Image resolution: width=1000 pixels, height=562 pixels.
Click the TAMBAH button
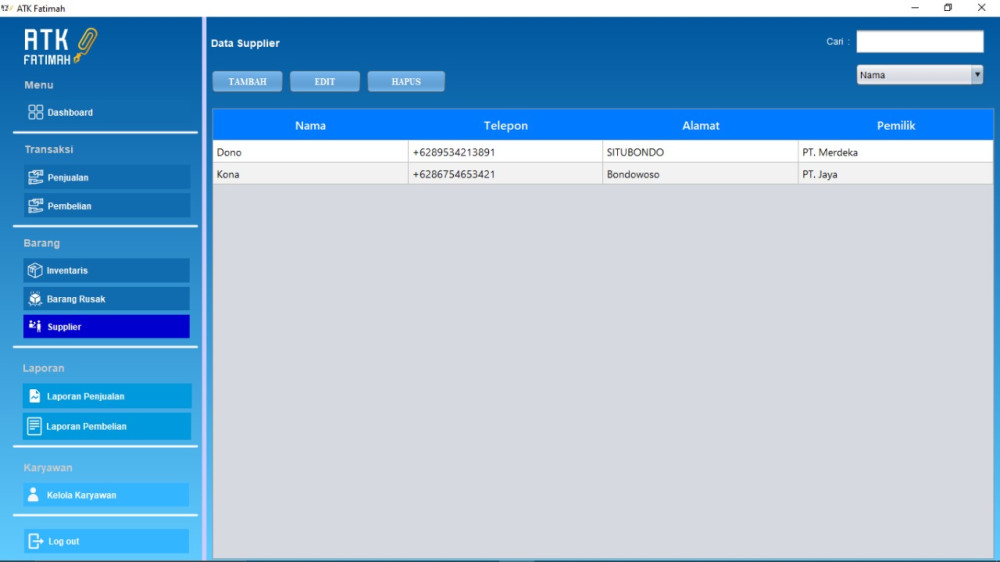pos(247,82)
